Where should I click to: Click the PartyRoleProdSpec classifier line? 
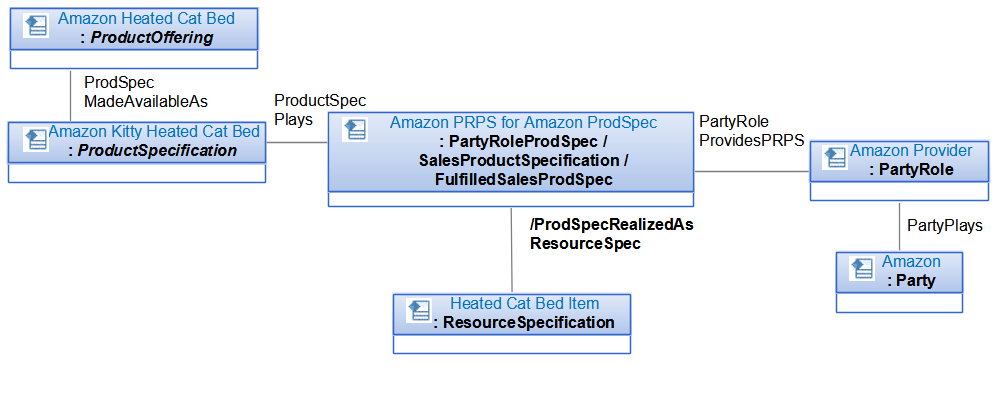523,140
